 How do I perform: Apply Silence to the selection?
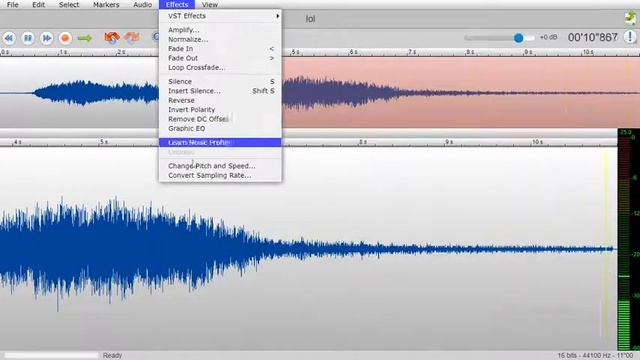[x=220, y=81]
